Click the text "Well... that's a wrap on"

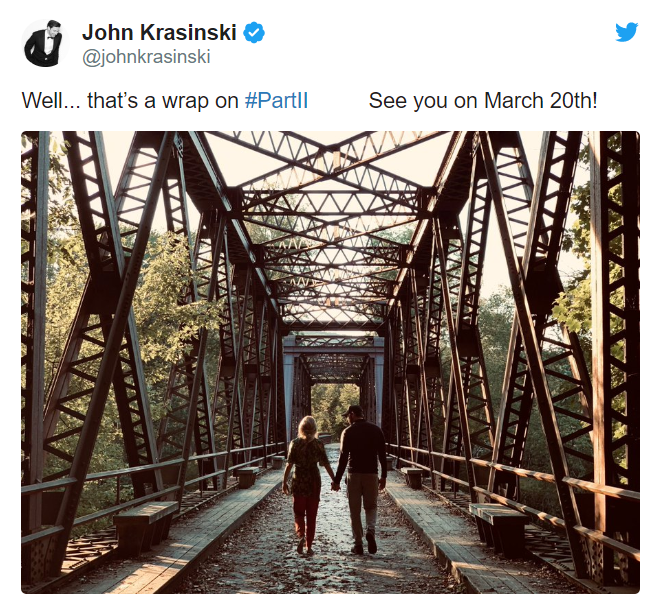pyautogui.click(x=130, y=101)
